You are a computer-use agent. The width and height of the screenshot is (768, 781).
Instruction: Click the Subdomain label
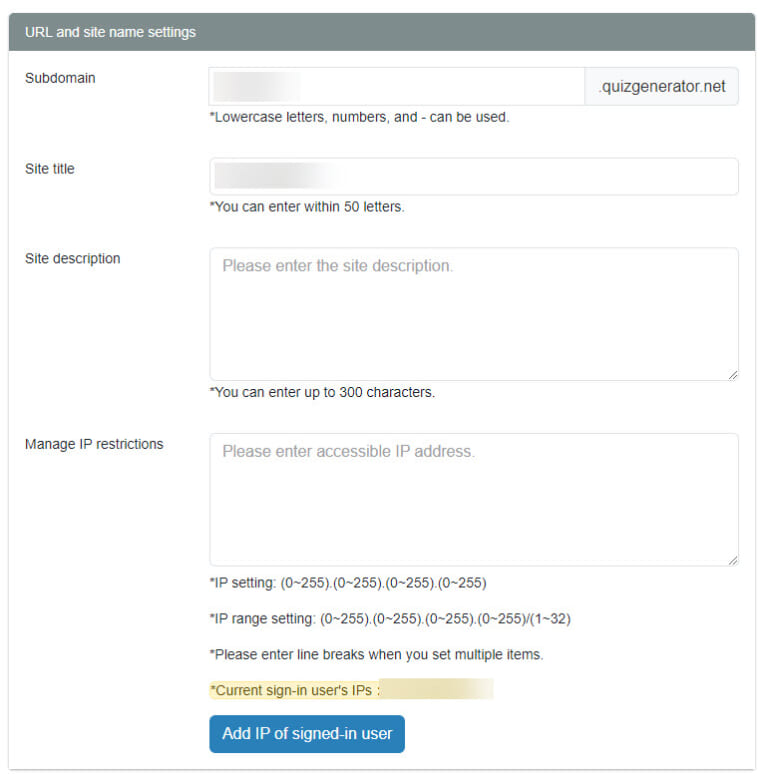(x=60, y=78)
